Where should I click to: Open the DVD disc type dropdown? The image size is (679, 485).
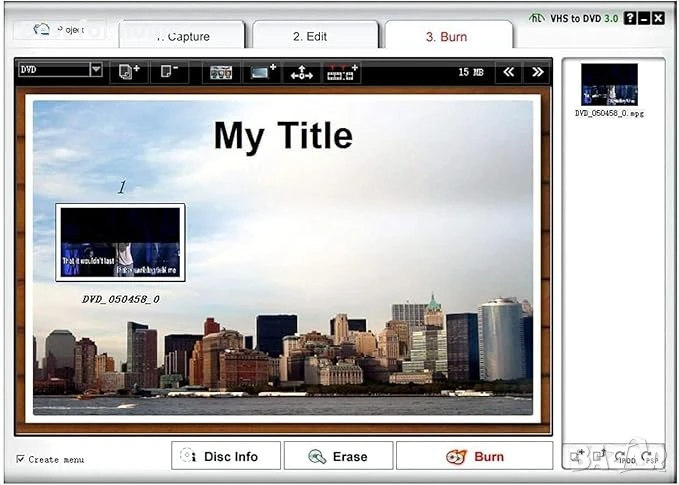(x=96, y=70)
